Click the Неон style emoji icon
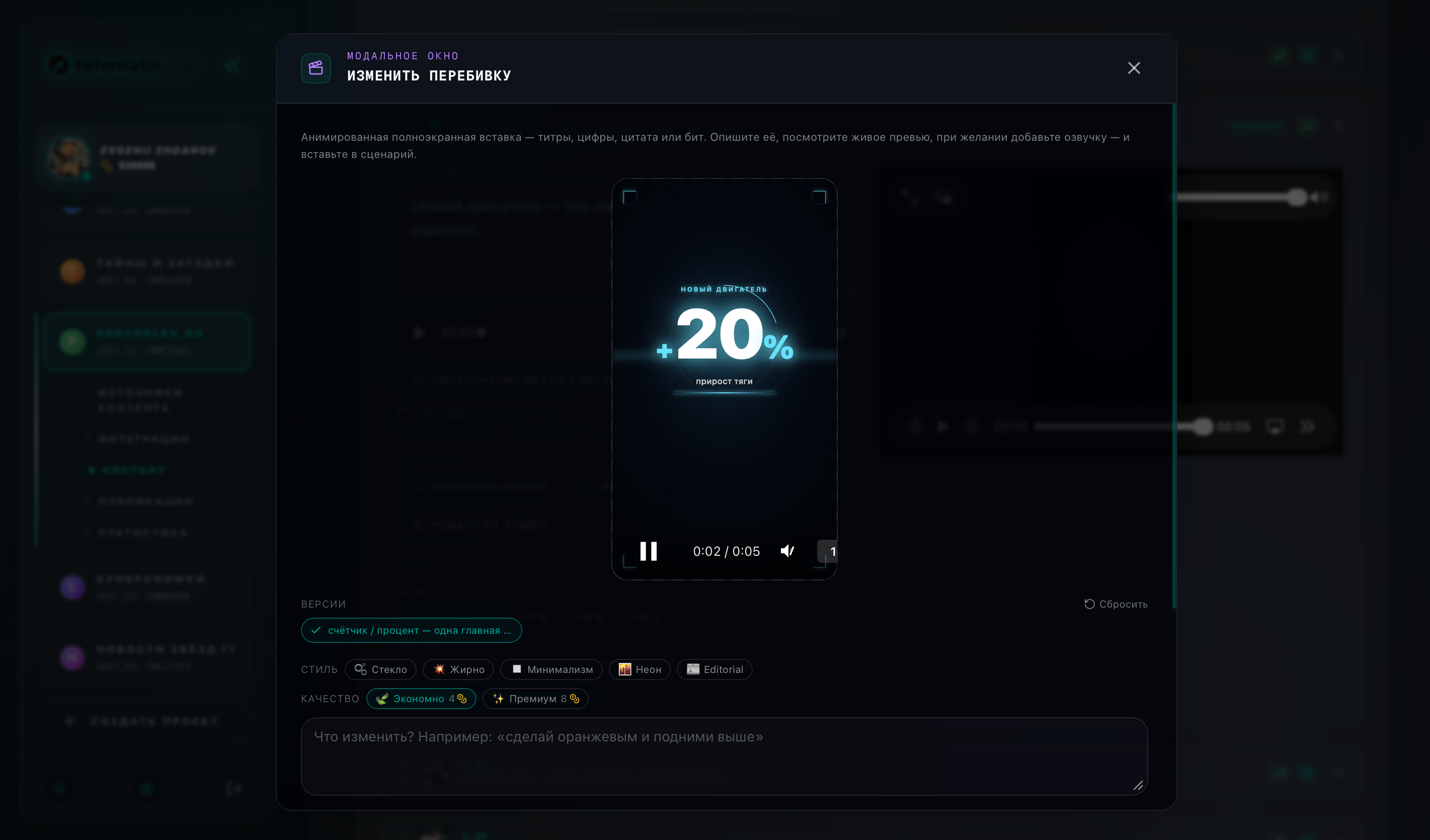The image size is (1430, 840). pyautogui.click(x=625, y=669)
